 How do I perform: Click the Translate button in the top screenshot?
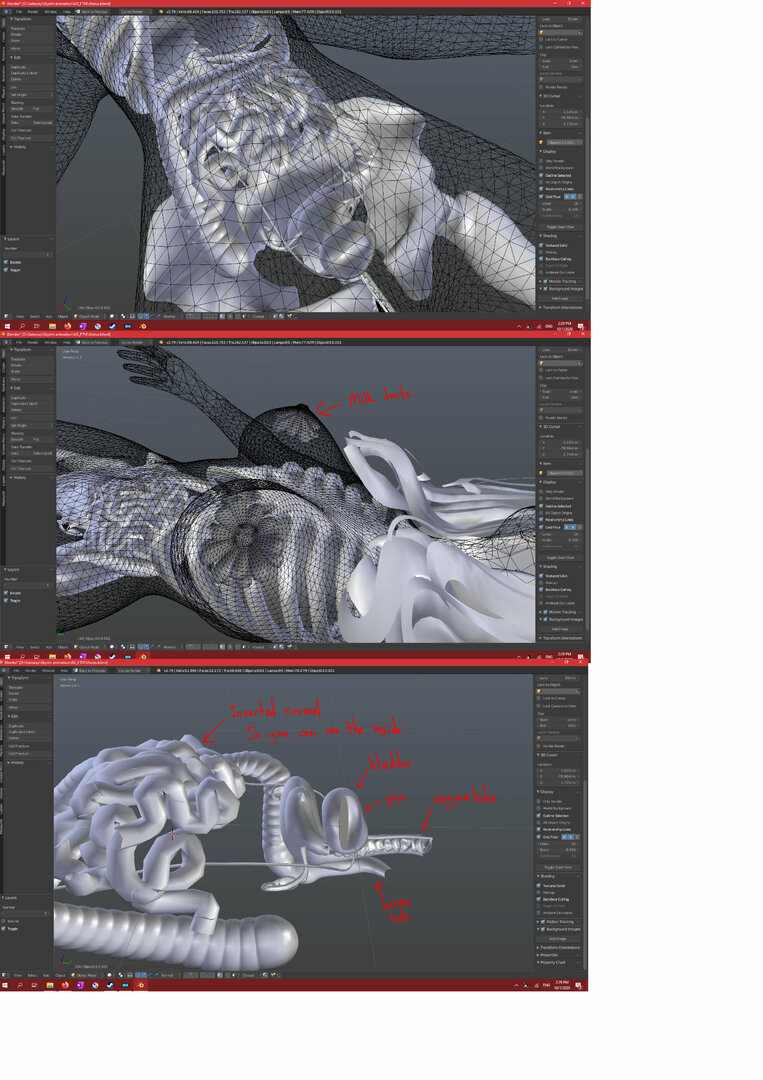click(x=31, y=28)
